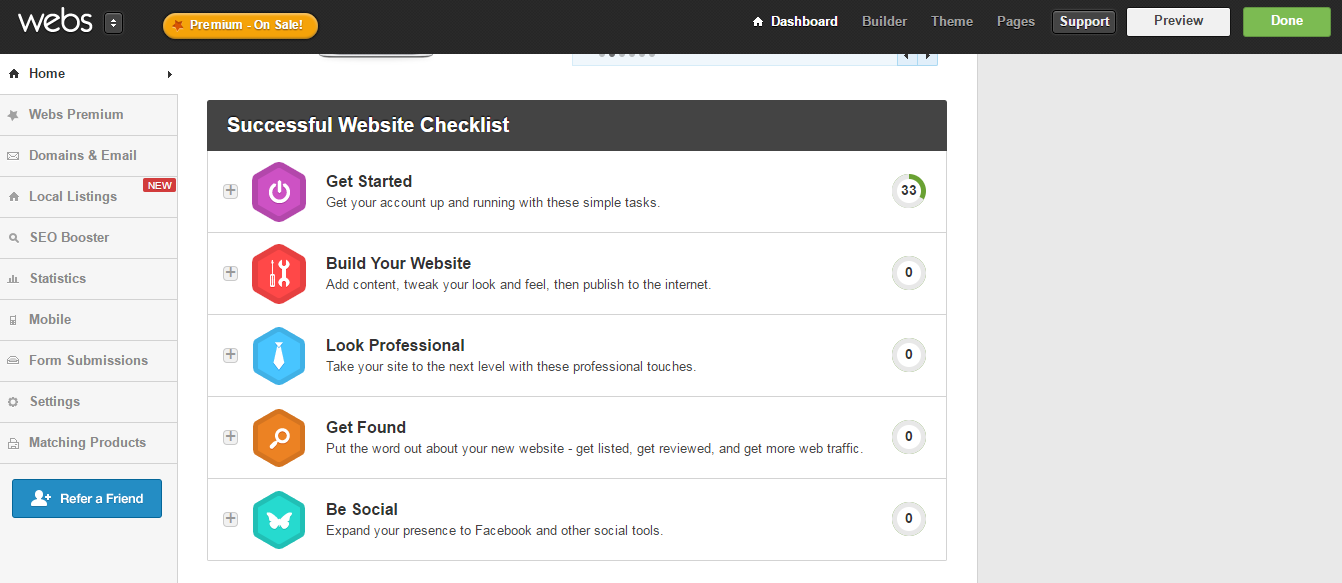Screen dimensions: 1342x583
Task: Open the site selector dropdown beside Webs logo
Action: 113,22
